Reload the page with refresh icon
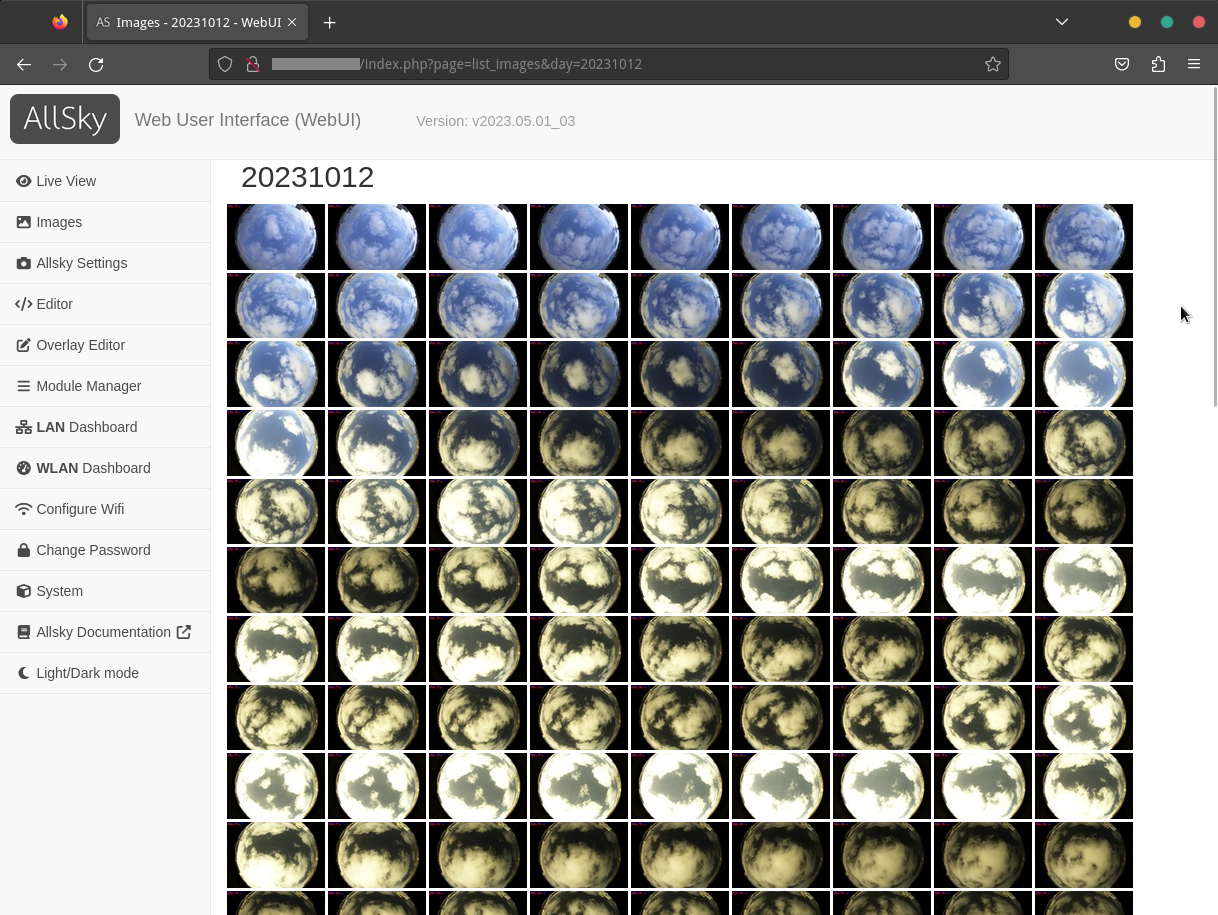This screenshot has height=915, width=1218. click(96, 64)
